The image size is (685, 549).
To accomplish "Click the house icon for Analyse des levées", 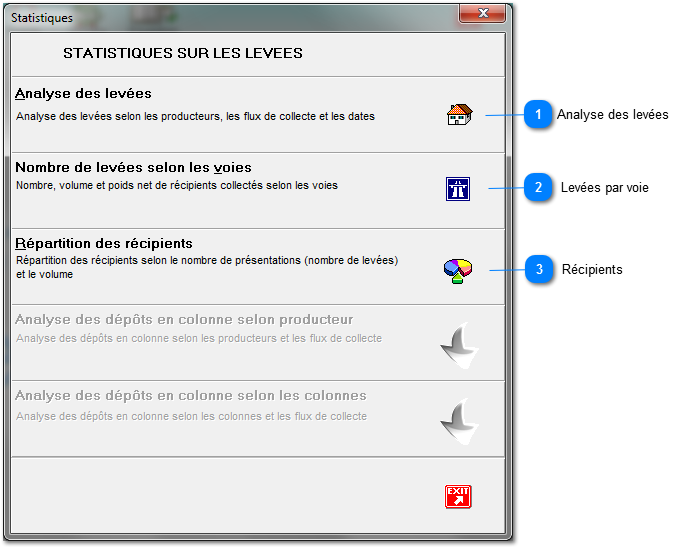I will [459, 115].
